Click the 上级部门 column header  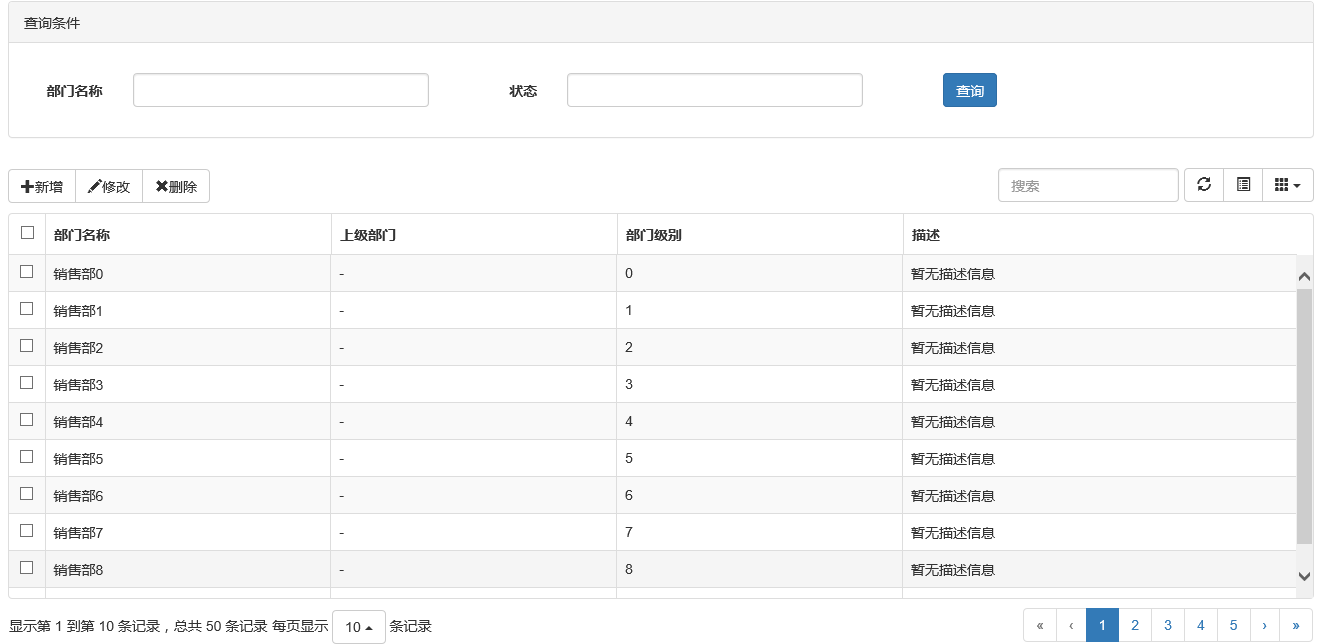474,235
